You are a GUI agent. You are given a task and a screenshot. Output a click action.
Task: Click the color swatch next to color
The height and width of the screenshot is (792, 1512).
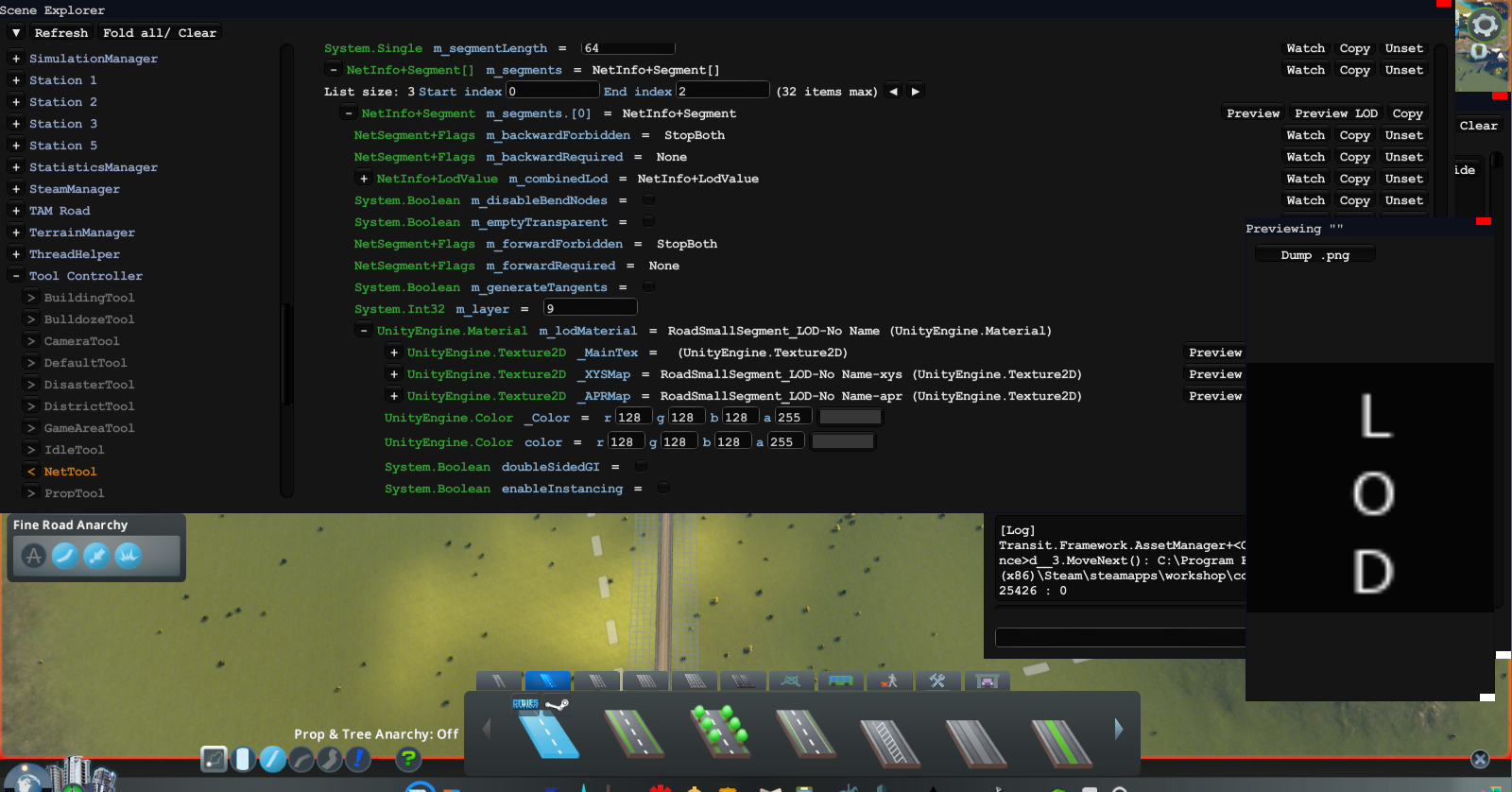[843, 441]
